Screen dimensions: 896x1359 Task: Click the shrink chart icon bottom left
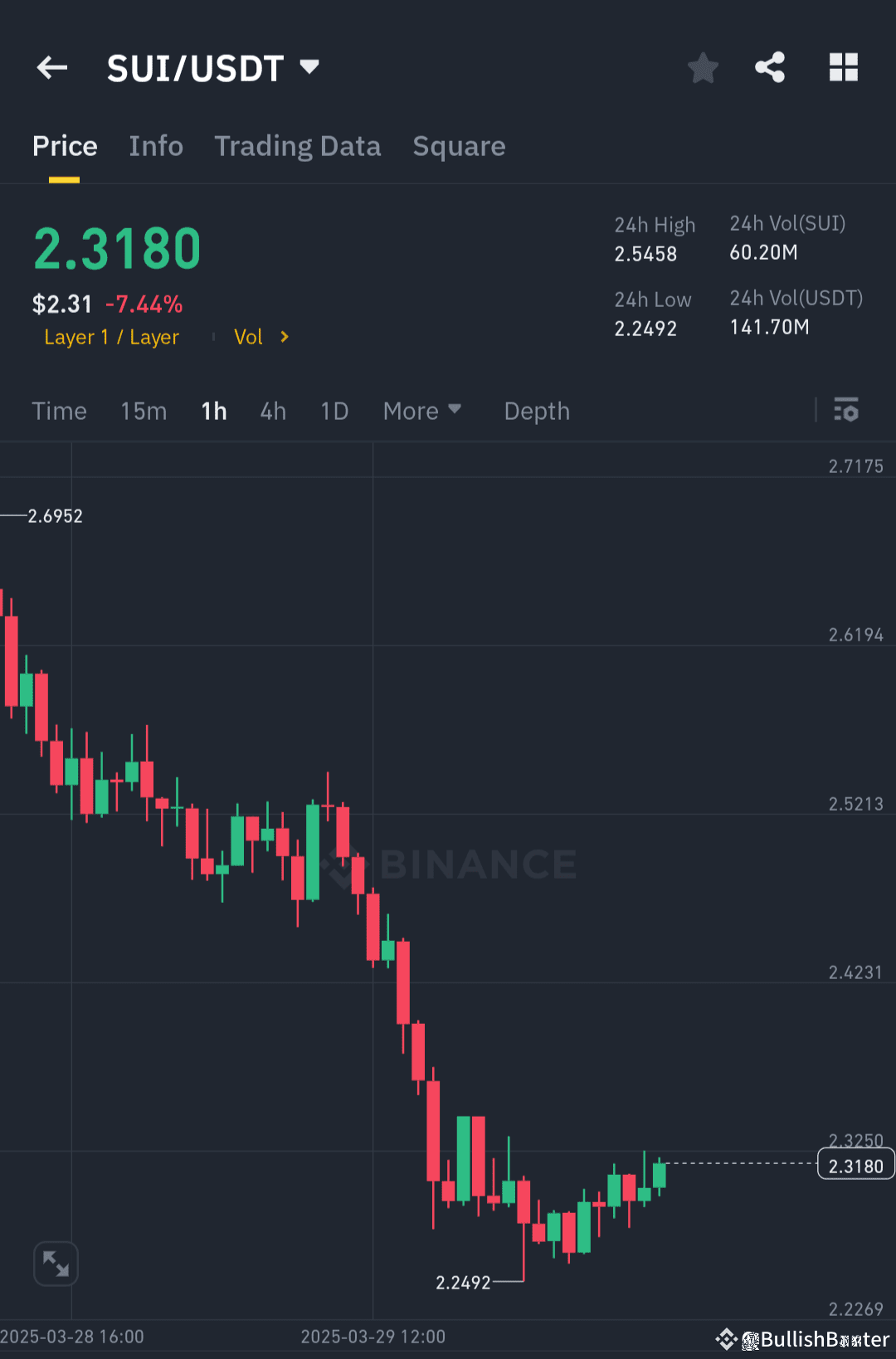pos(56,1263)
